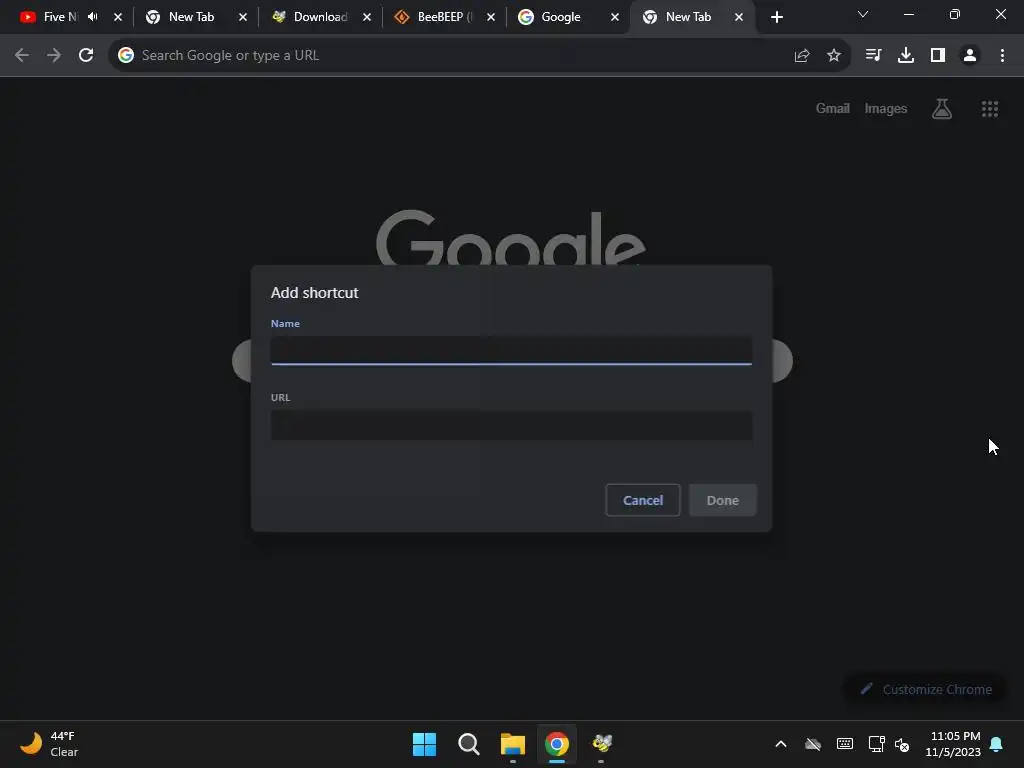Open File Explorer from taskbar

513,744
